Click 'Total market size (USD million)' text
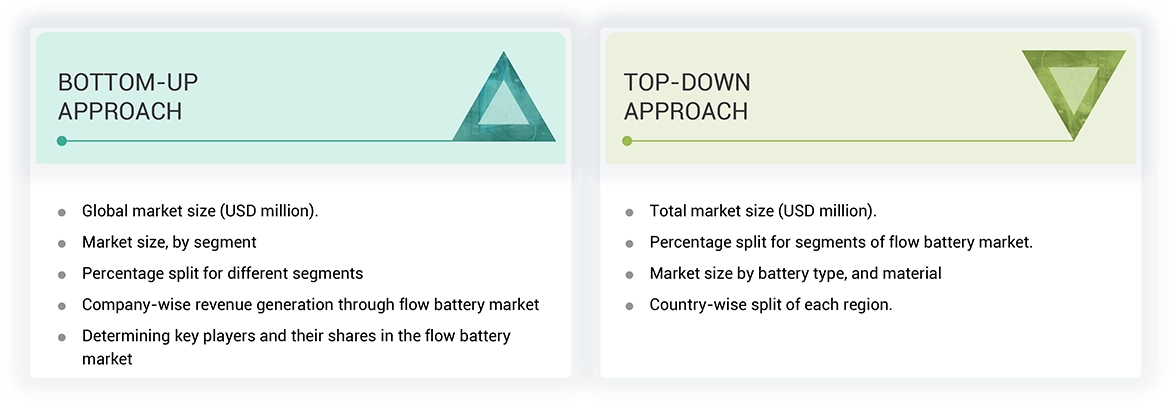 coord(763,211)
